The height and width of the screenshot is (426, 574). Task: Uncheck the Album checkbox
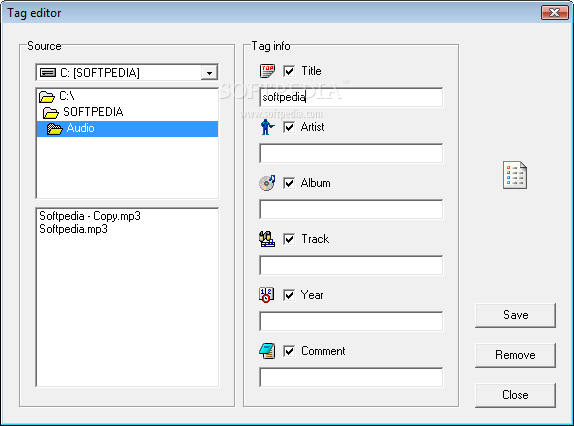(289, 183)
